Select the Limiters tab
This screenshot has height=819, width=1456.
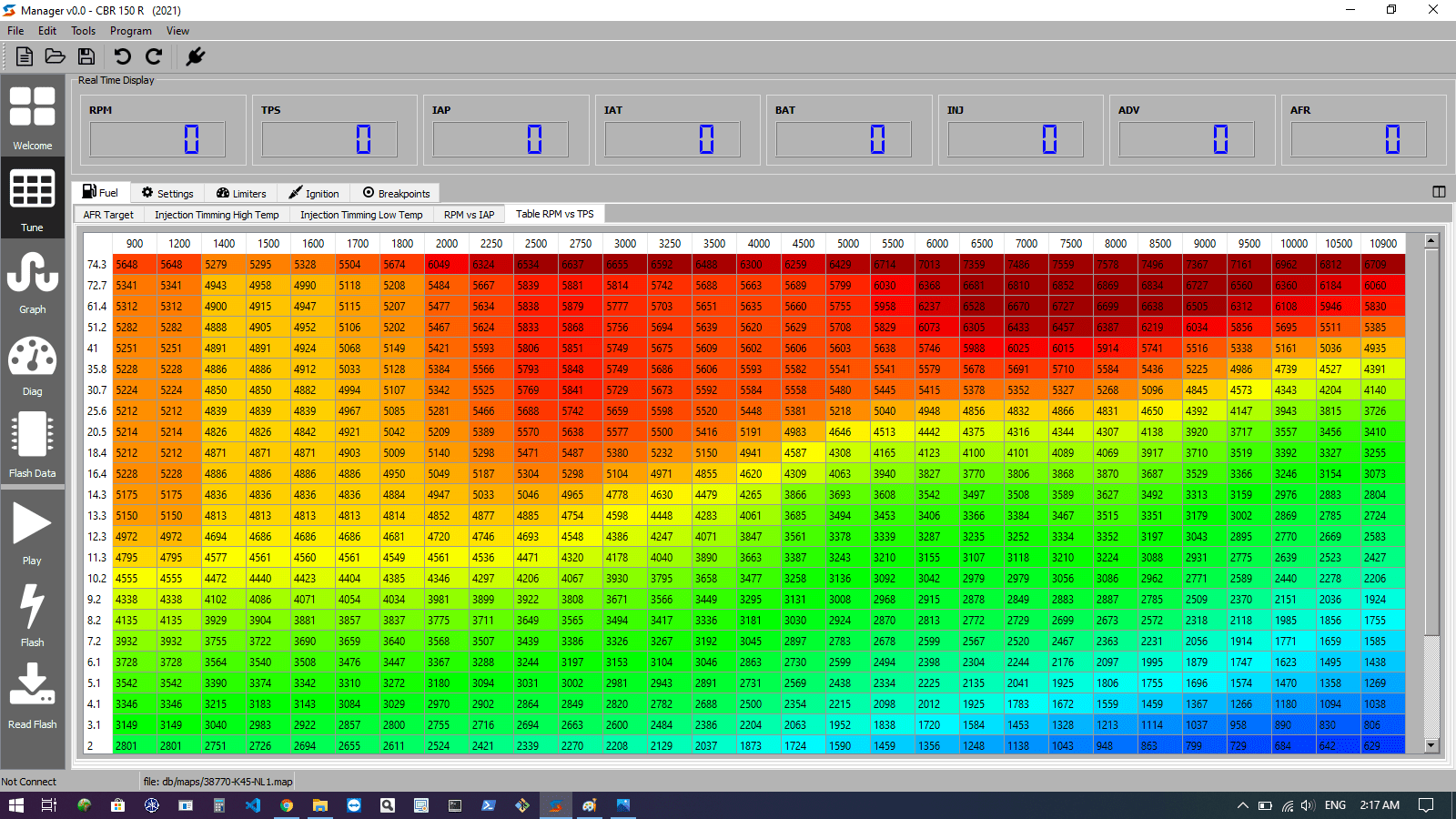point(241,192)
